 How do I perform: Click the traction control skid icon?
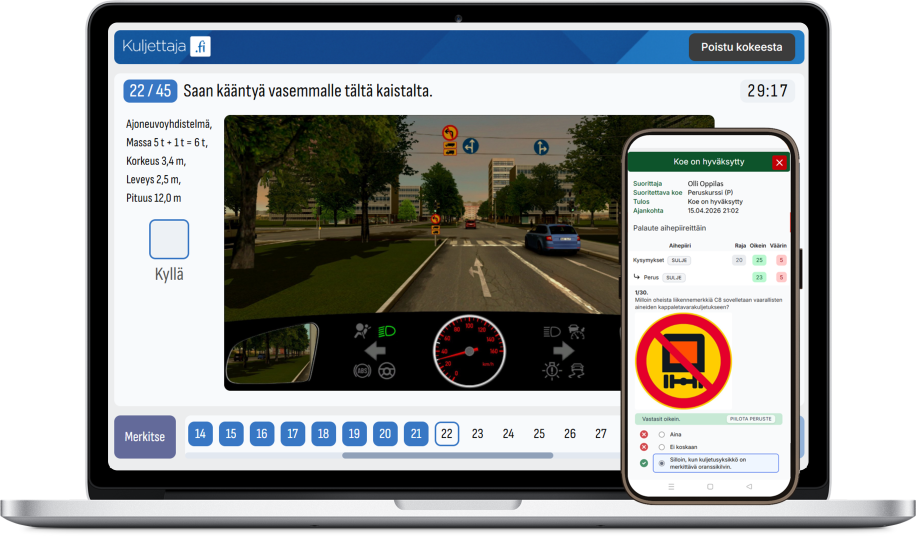coord(577,371)
